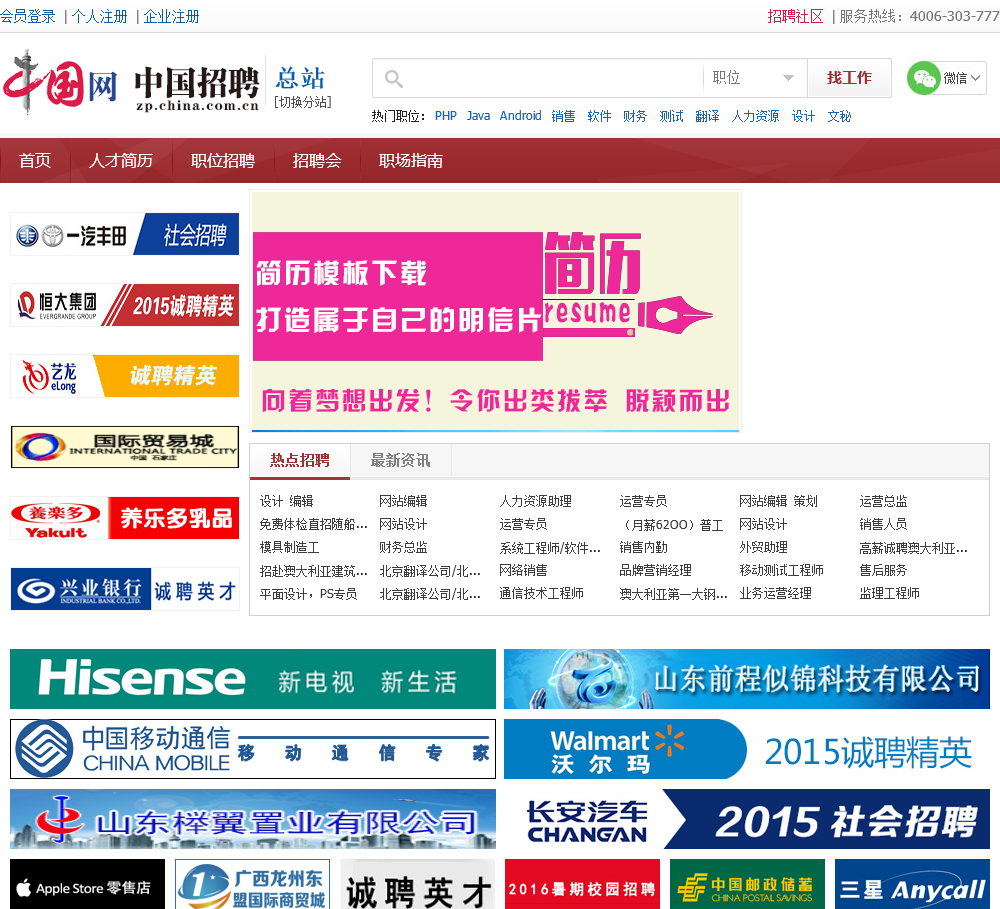Viewport: 1000px width, 909px height.
Task: Open 三星 Anycall banner
Action: click(x=912, y=884)
